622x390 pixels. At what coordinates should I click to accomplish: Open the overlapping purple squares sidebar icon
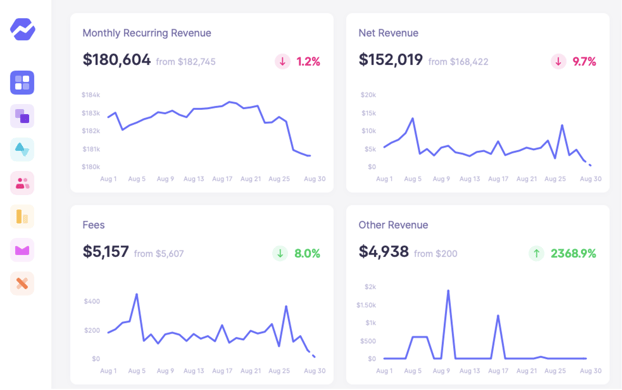coord(22,116)
